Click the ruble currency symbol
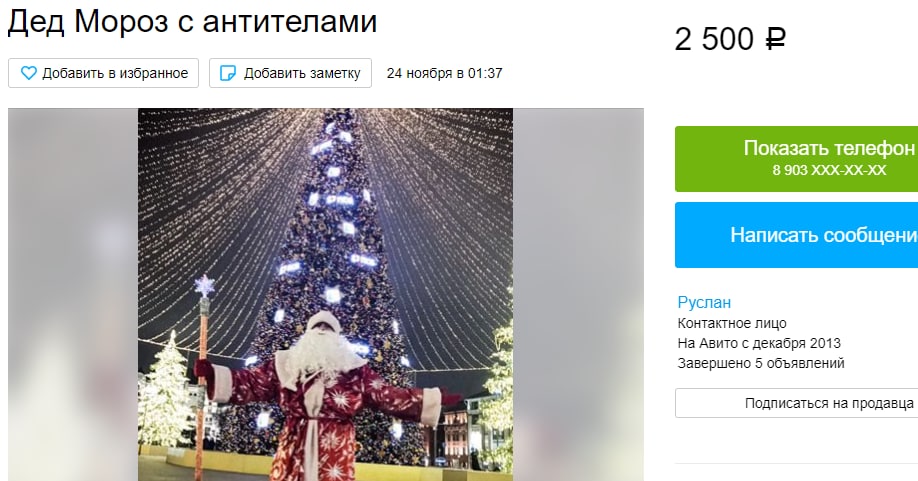This screenshot has width=918, height=481. [775, 40]
